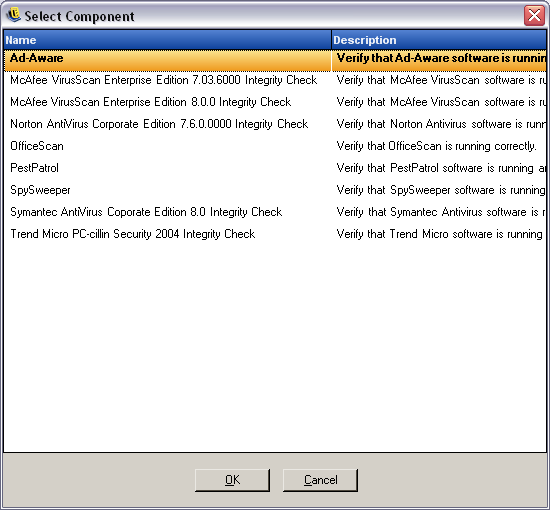Click the Description column header
550x510 pixels.
click(x=439, y=40)
